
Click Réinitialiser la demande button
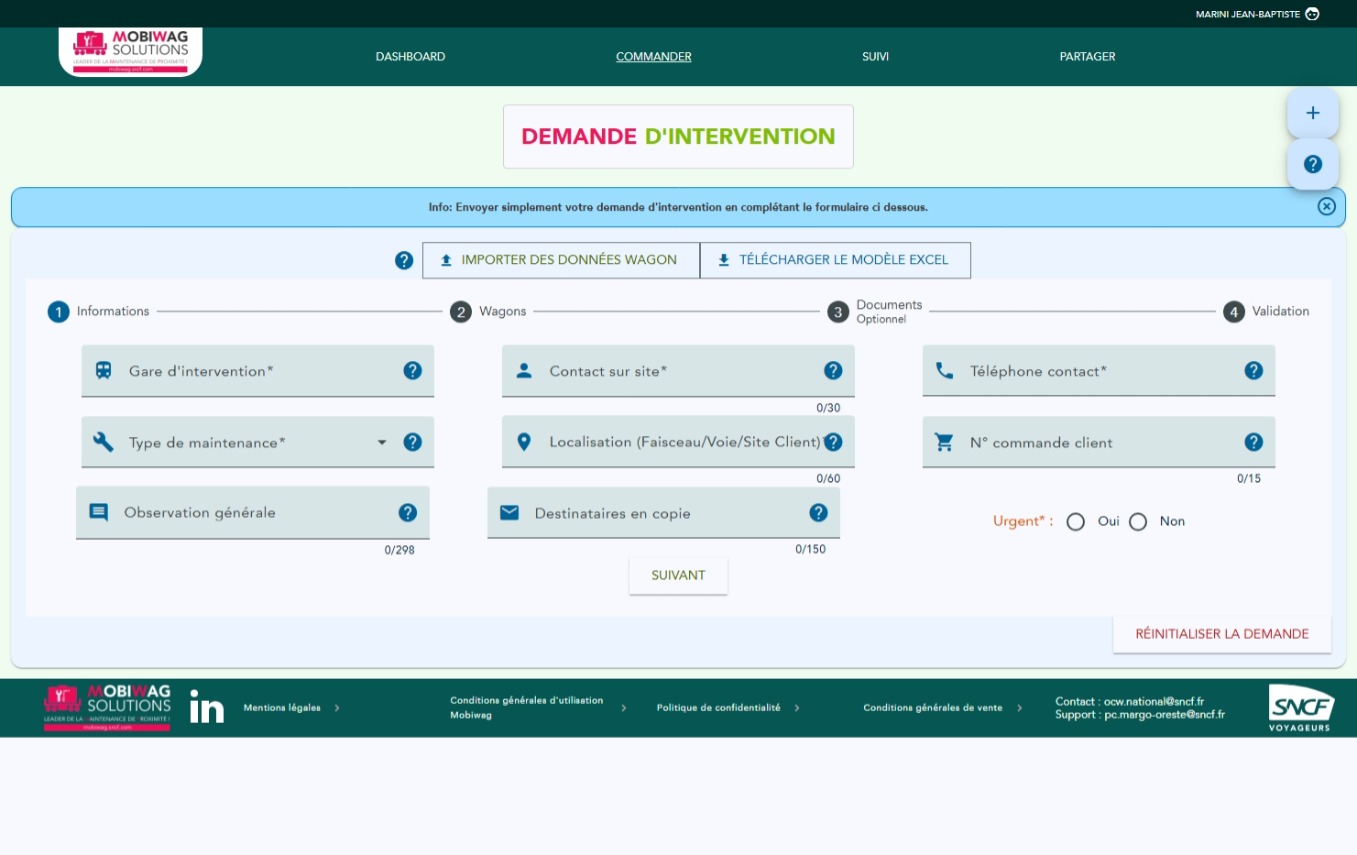[1221, 634]
